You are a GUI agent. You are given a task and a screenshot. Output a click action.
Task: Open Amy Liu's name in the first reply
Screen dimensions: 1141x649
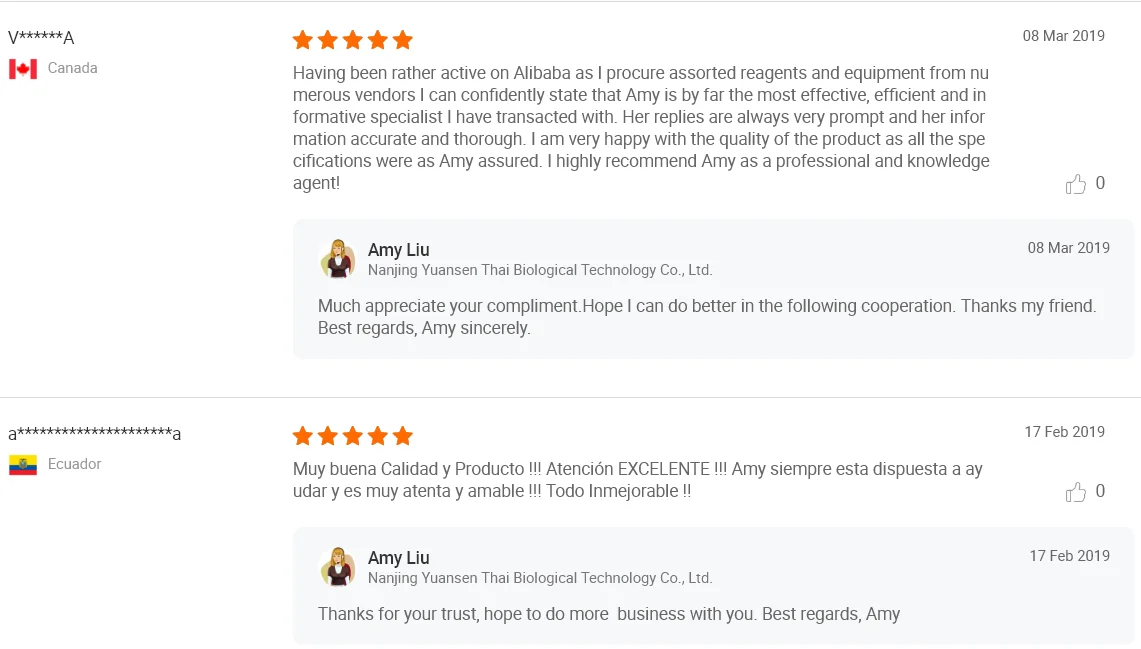click(398, 250)
